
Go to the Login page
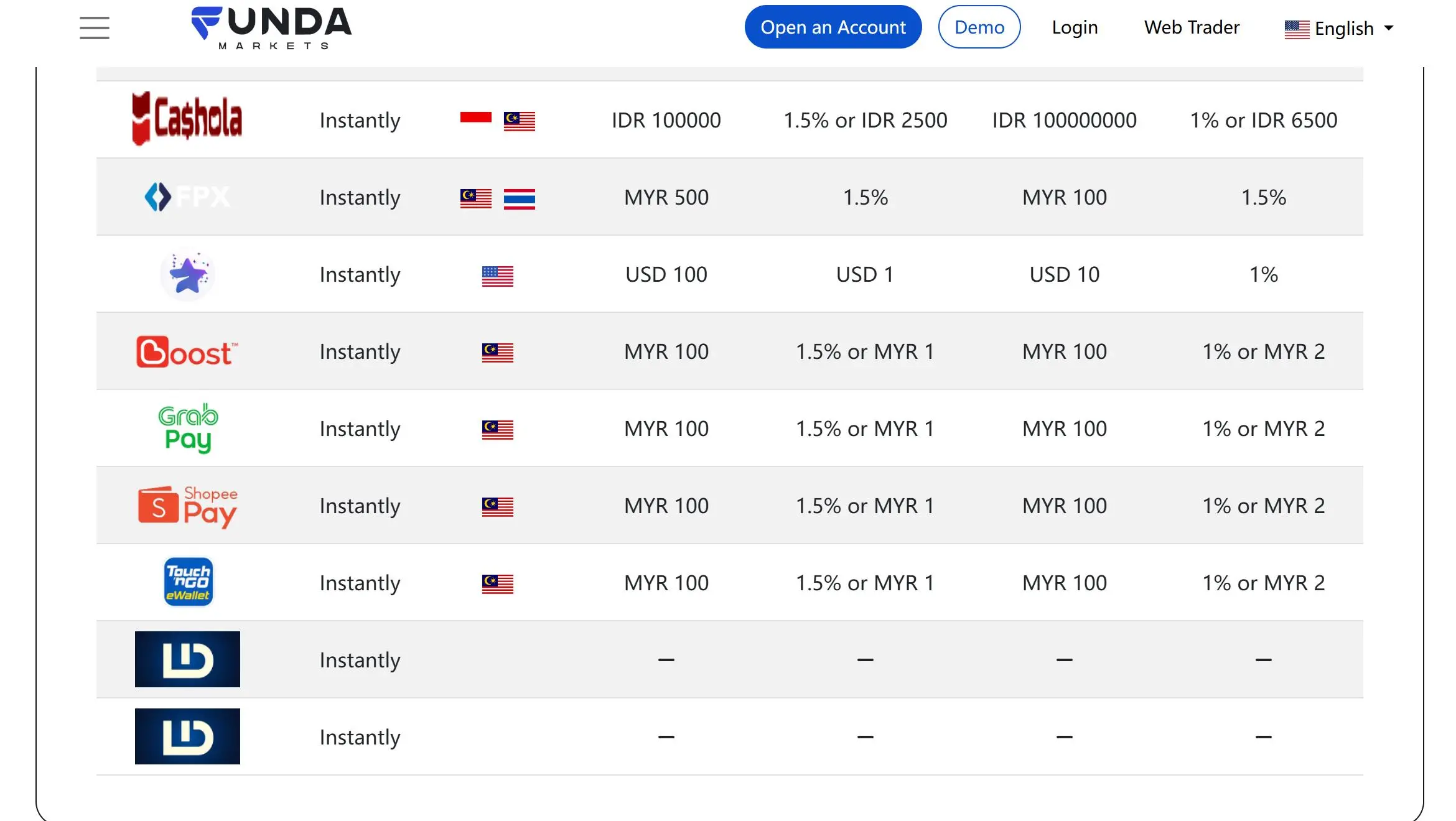pos(1075,27)
